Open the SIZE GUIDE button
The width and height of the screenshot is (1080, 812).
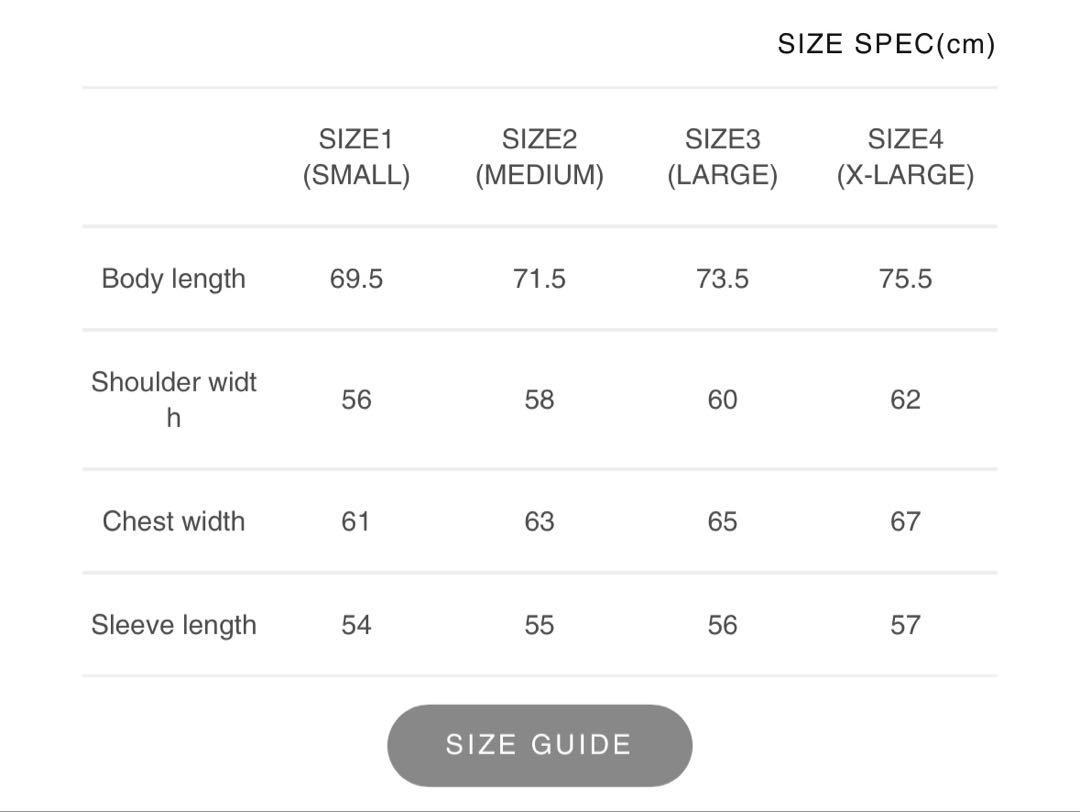pos(539,745)
